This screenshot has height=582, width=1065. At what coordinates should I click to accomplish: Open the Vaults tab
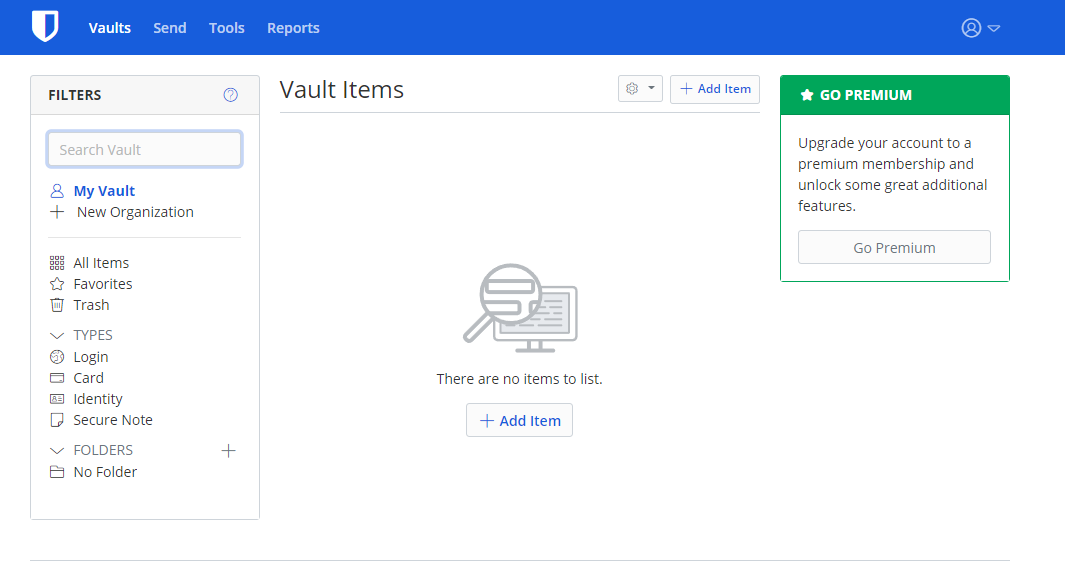click(109, 28)
